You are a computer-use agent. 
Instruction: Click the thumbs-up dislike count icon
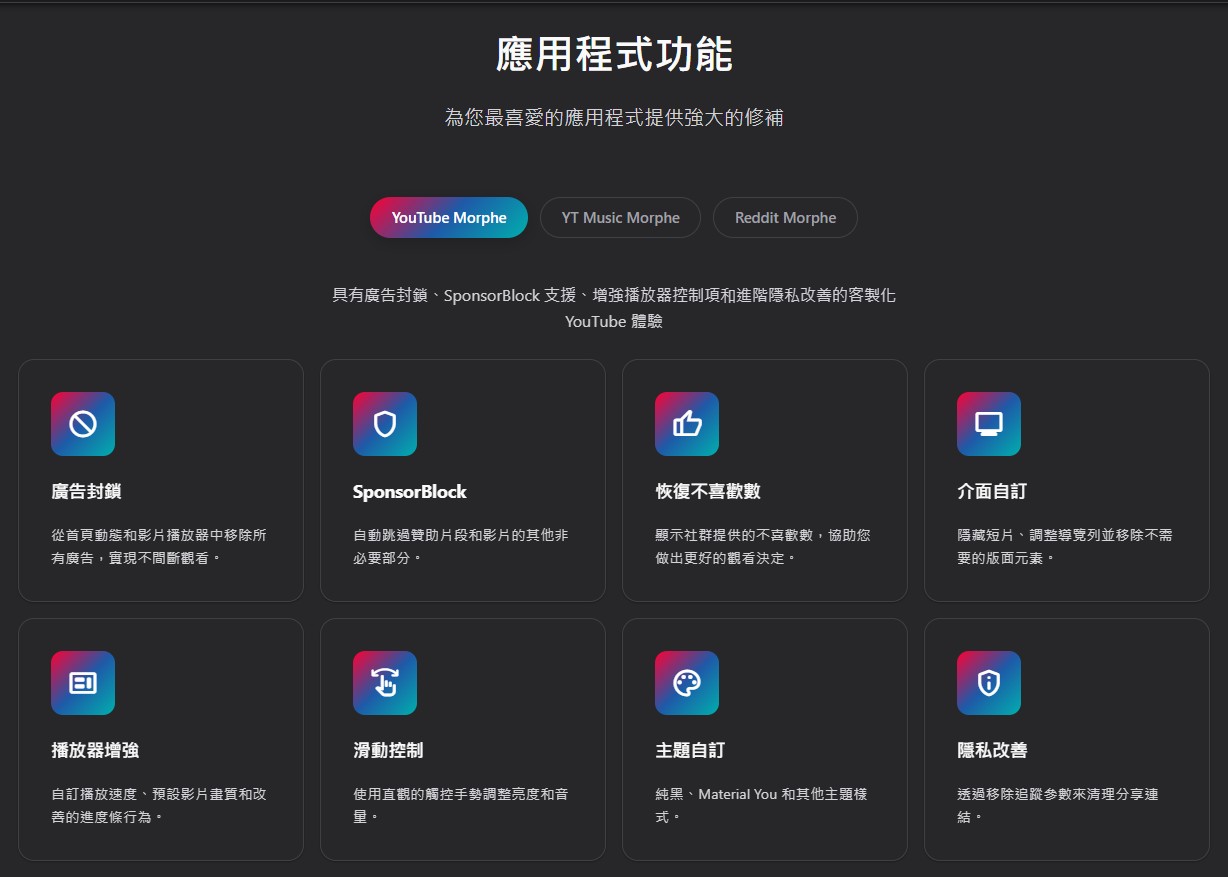pos(687,424)
